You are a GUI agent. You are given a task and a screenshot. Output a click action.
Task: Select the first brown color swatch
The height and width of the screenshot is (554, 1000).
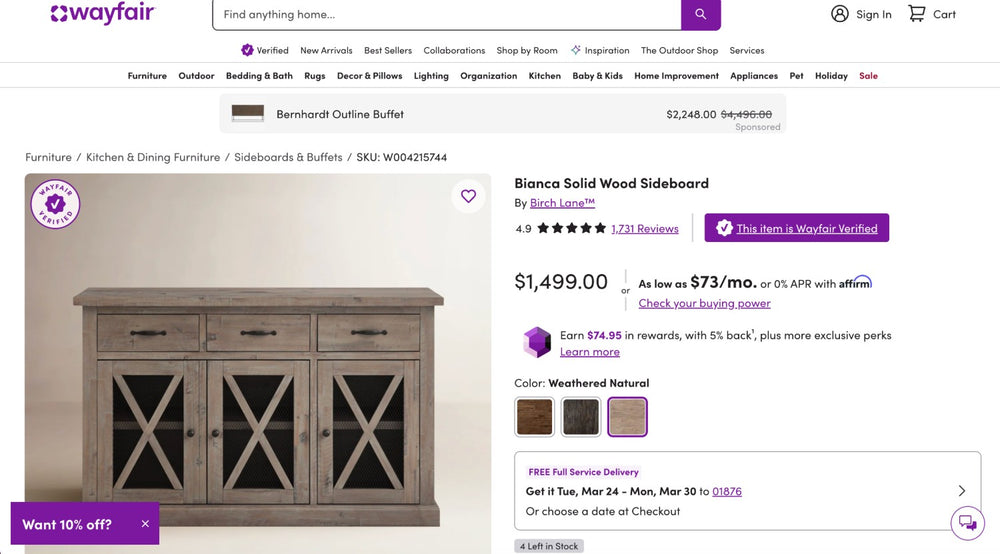534,417
